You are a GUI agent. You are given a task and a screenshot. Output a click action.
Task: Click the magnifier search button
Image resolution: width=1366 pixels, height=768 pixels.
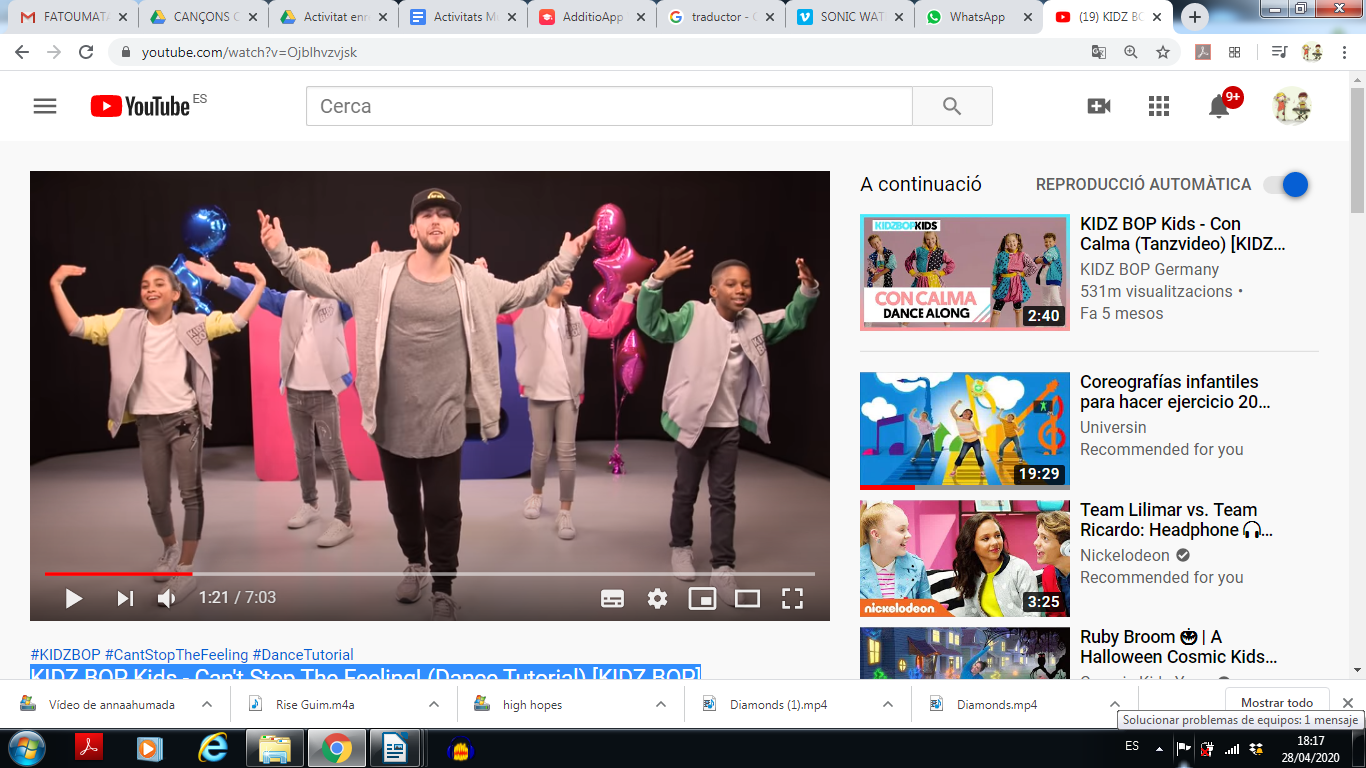pos(952,106)
